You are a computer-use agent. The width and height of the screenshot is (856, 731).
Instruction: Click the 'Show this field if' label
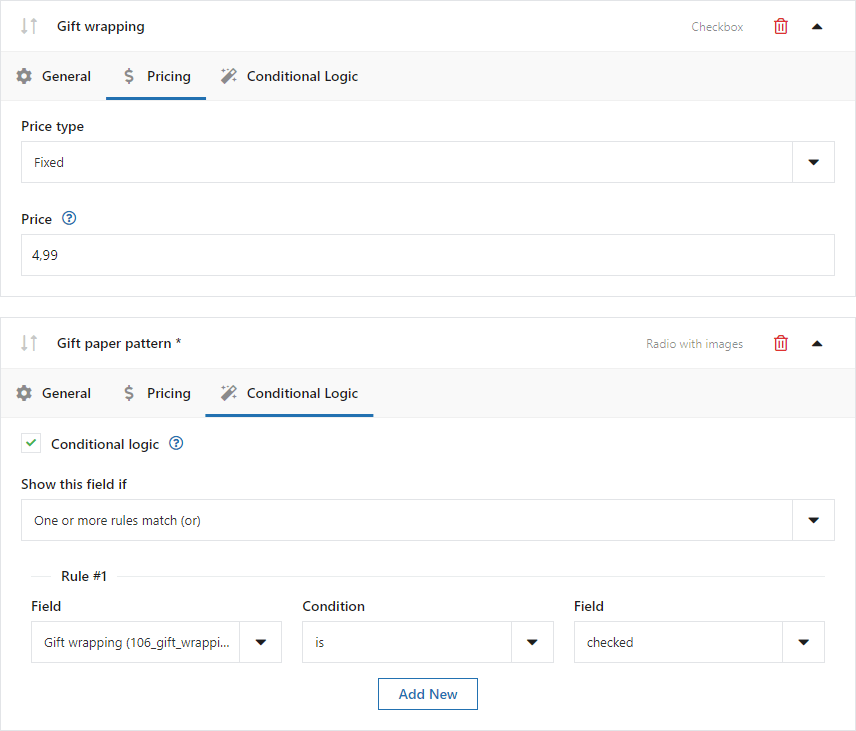click(74, 484)
